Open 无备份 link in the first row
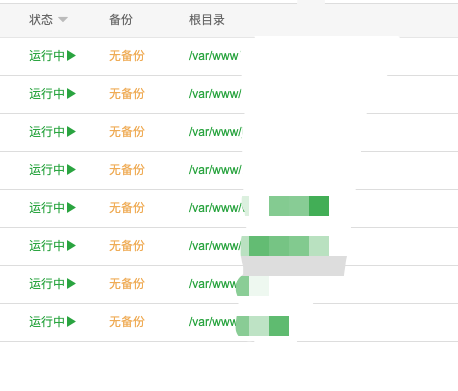 [127, 56]
